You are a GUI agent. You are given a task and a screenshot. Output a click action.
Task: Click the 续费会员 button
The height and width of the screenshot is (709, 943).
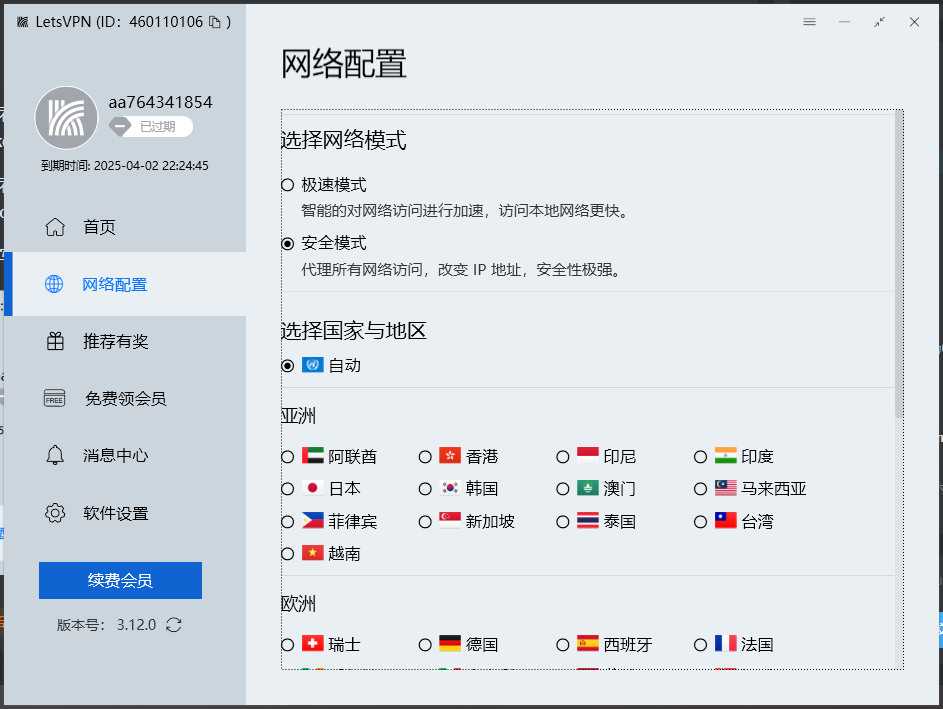[120, 580]
